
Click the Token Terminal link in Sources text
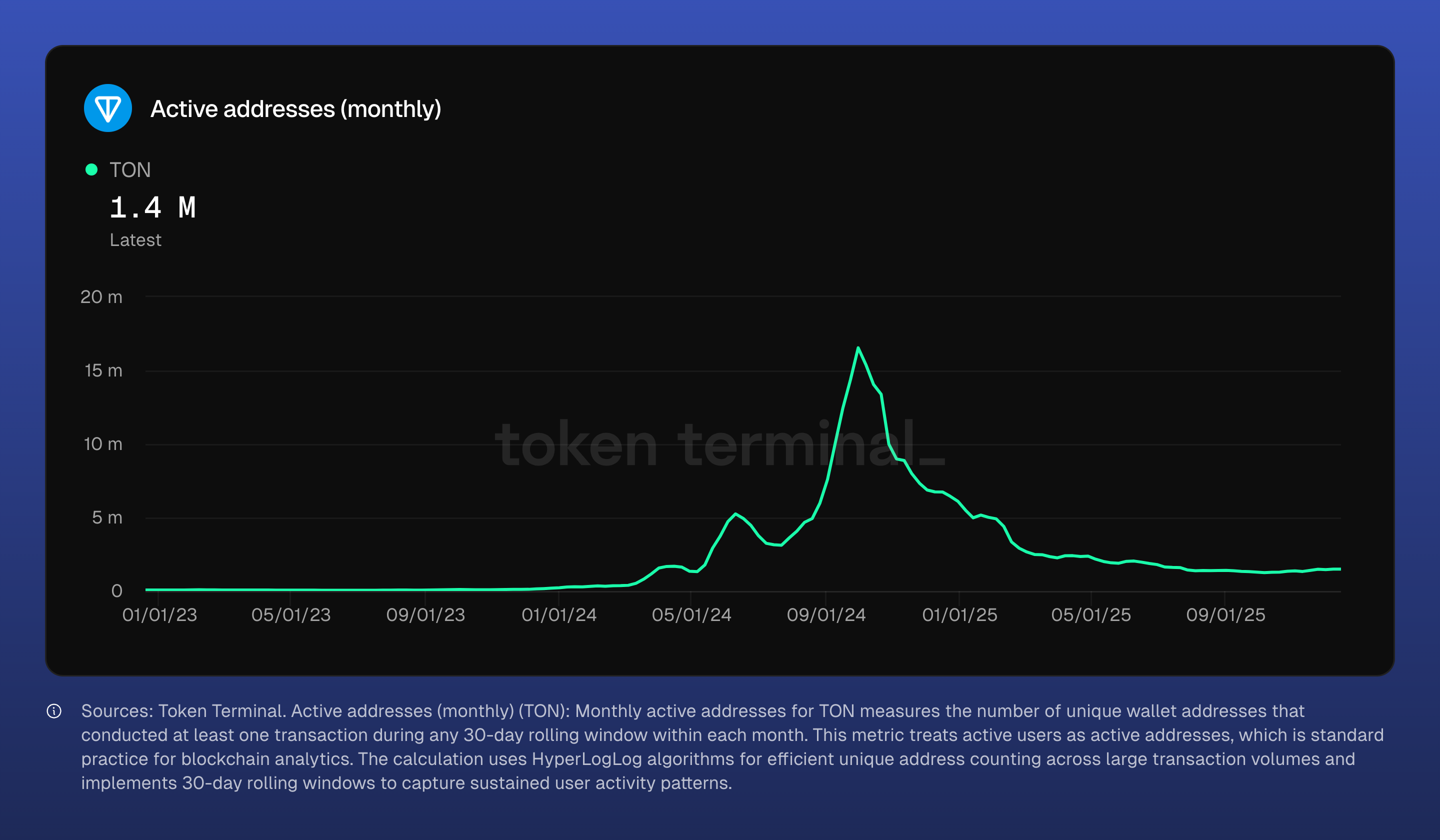tap(221, 711)
